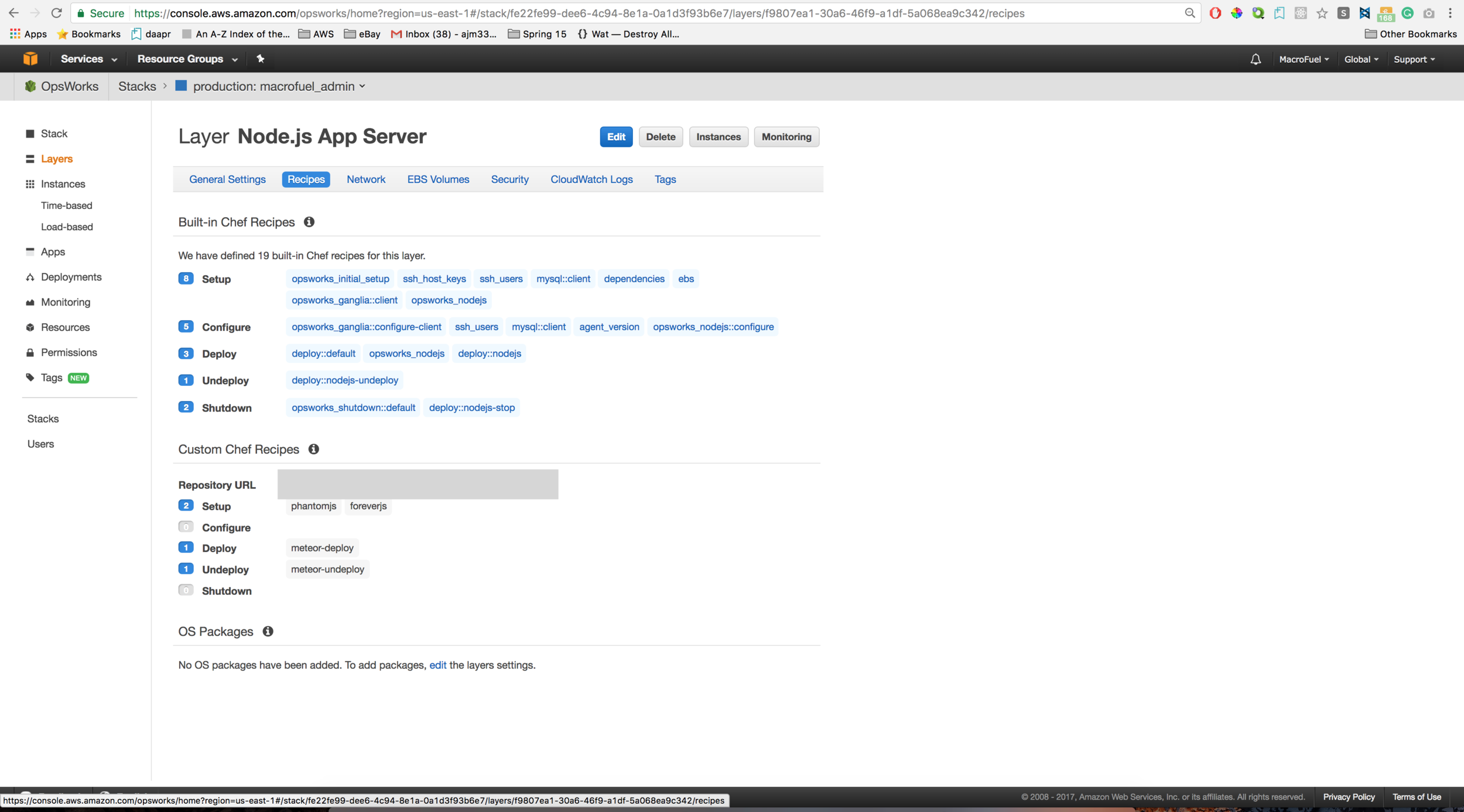Click the info icon beside Built-in Chef Recipes
The image size is (1464, 812).
[x=309, y=222]
